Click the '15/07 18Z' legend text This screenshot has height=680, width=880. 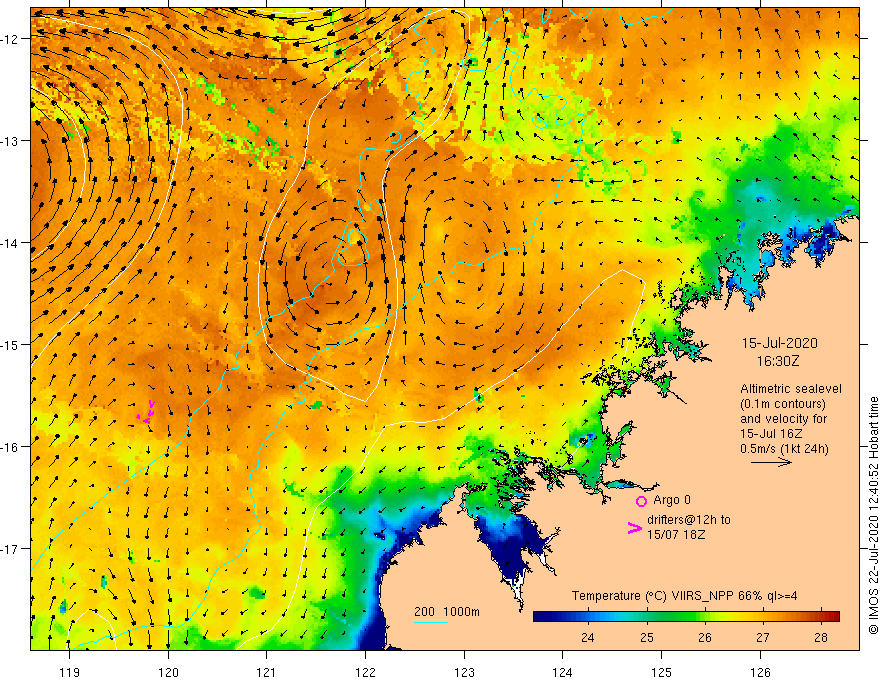point(676,535)
